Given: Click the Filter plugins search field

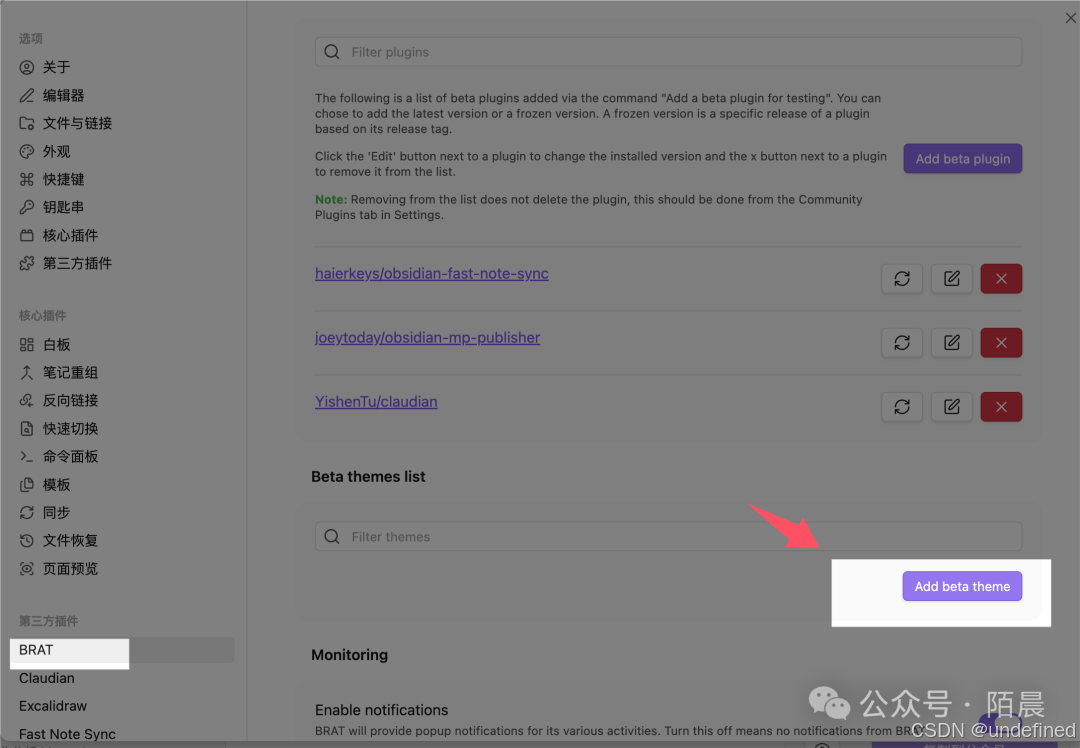Looking at the screenshot, I should pos(668,52).
